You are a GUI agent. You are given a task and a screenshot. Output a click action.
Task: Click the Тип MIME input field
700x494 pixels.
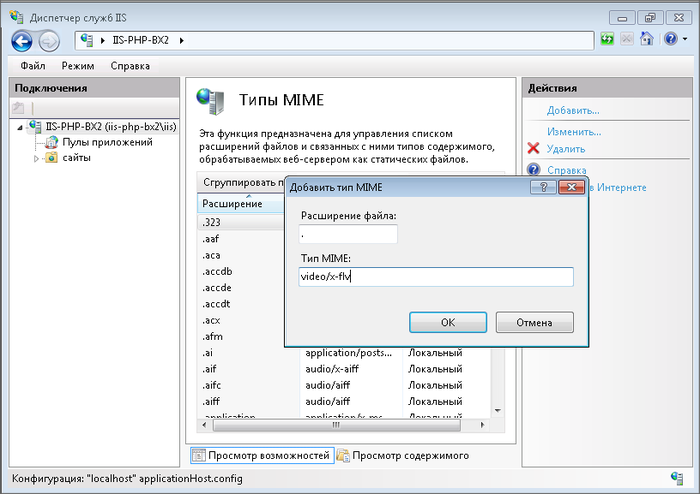[x=436, y=277]
